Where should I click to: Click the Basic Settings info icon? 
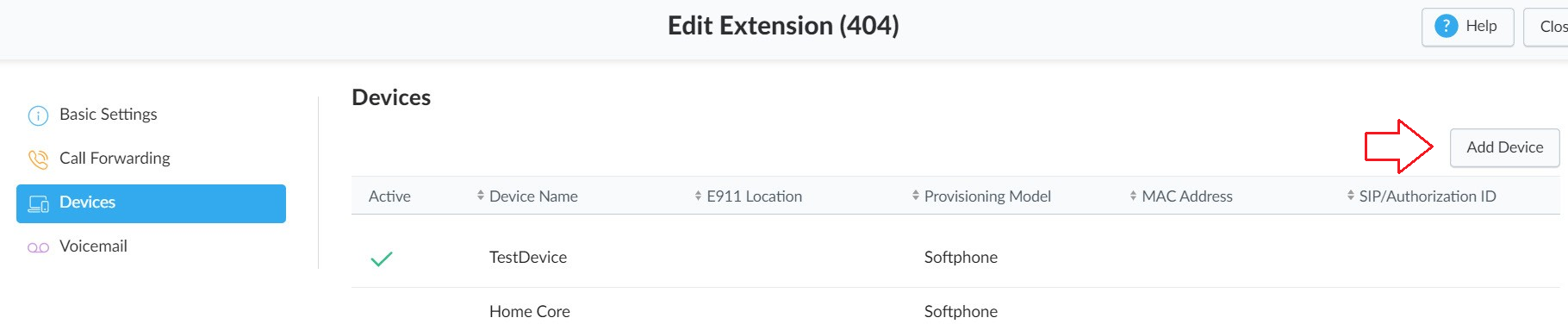[38, 115]
